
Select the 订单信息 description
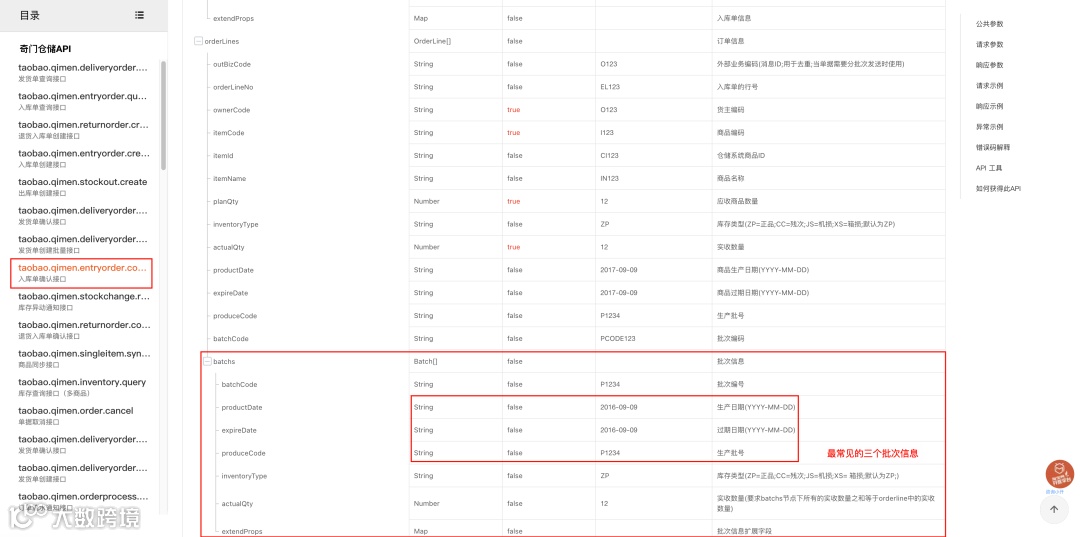[x=730, y=41]
